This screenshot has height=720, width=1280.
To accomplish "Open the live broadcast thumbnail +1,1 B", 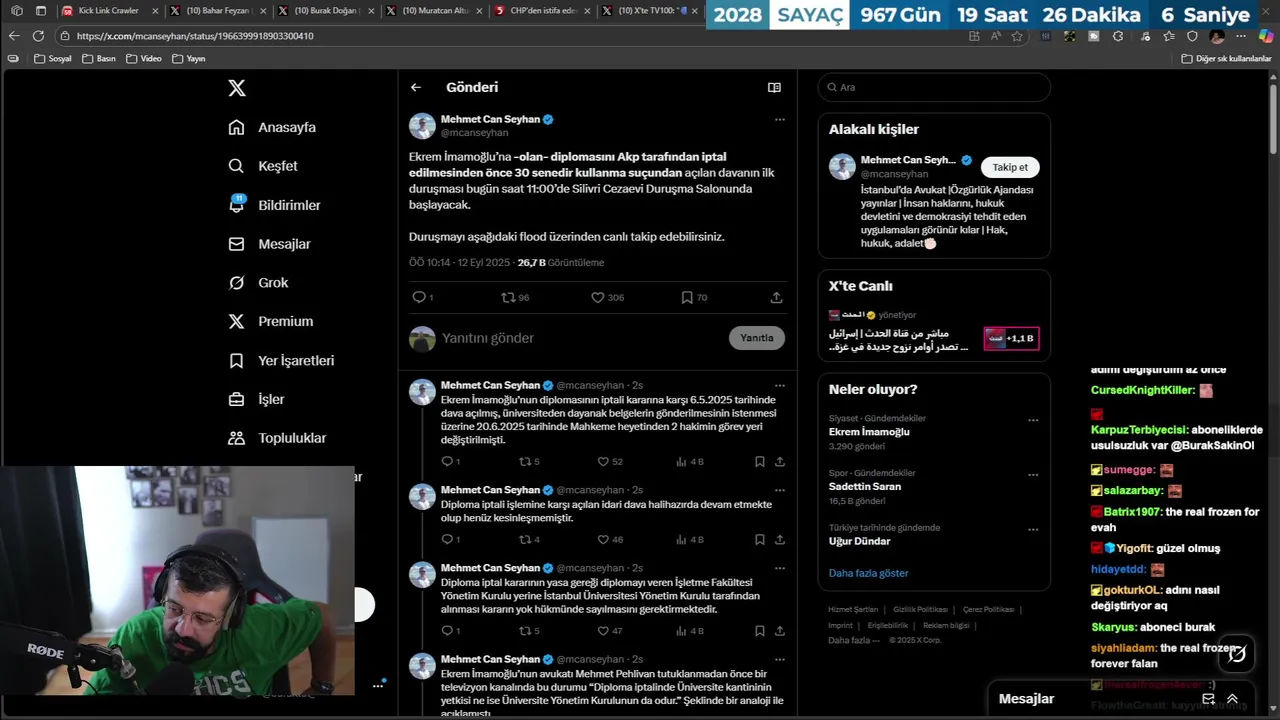I will (x=1011, y=339).
